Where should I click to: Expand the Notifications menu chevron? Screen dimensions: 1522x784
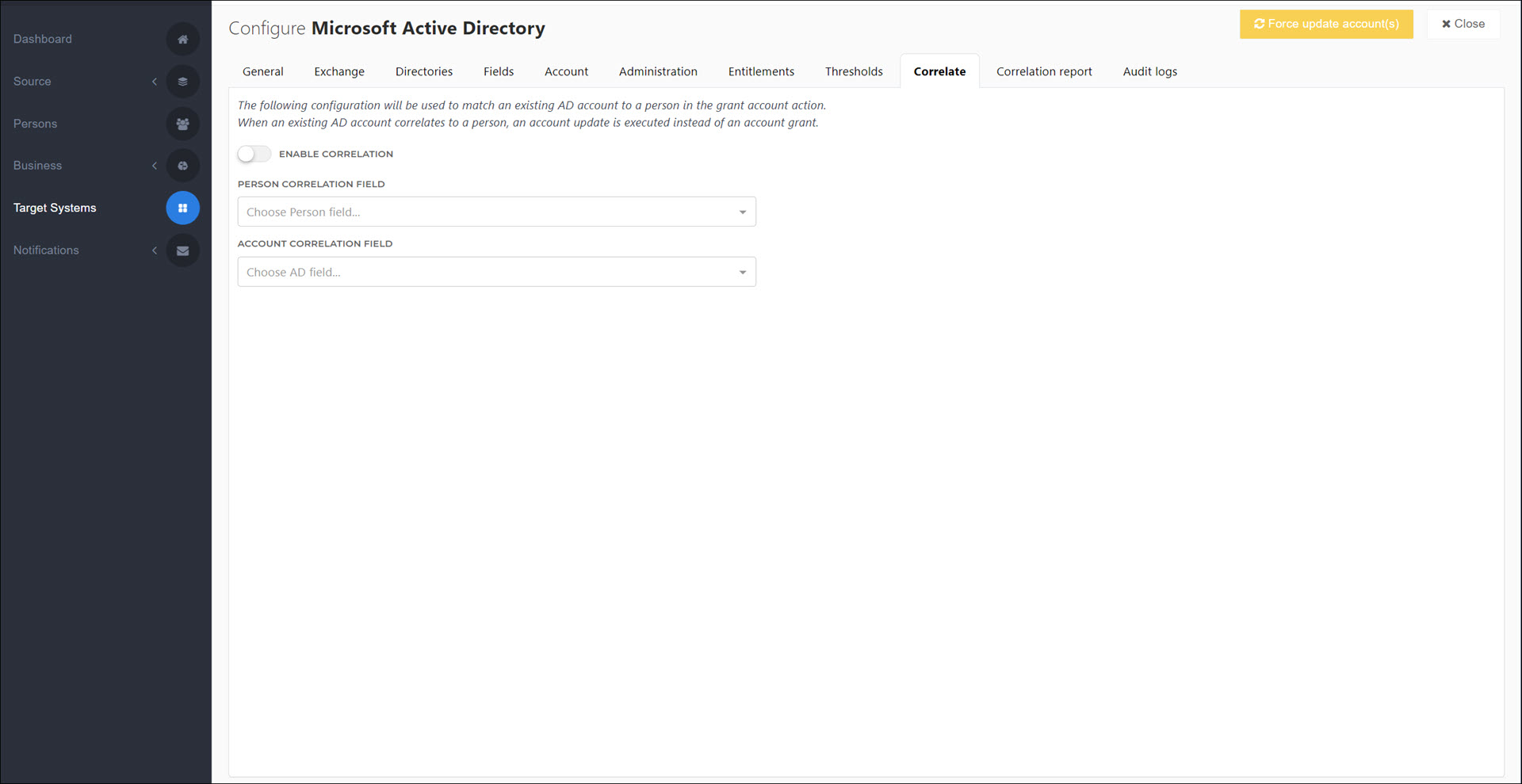tap(155, 250)
